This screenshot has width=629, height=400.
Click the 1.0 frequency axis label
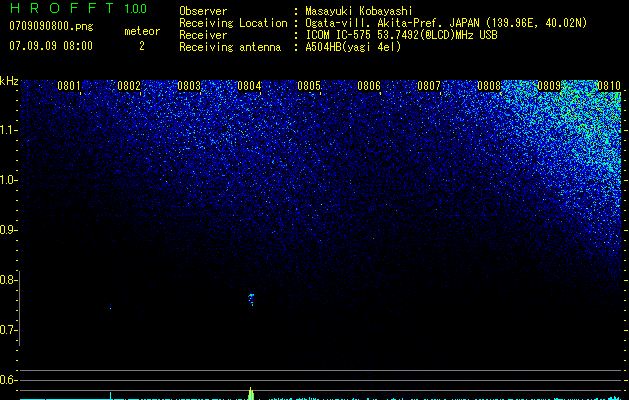(8, 180)
